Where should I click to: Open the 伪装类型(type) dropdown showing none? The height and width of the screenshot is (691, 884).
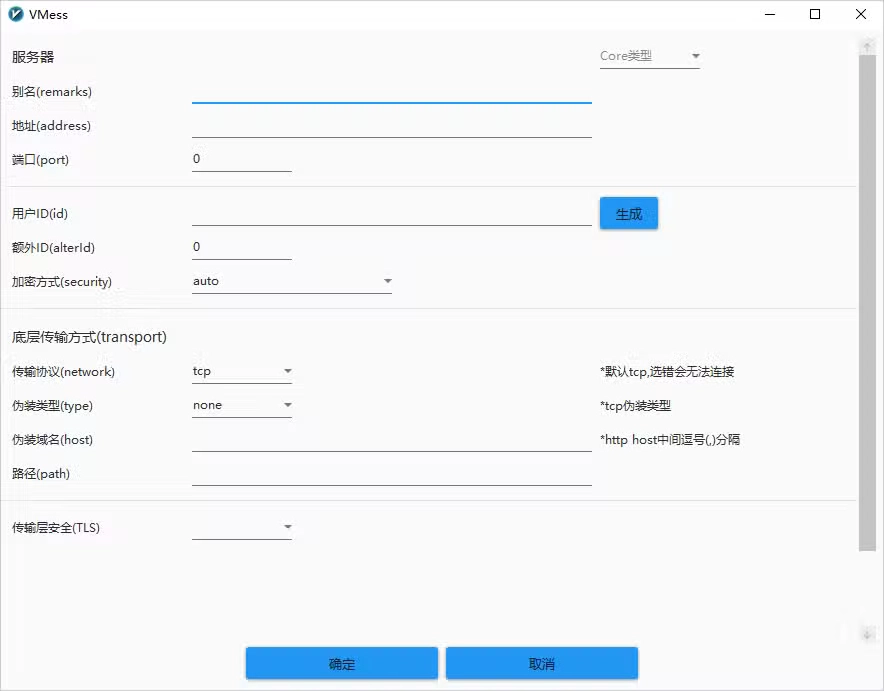(242, 405)
